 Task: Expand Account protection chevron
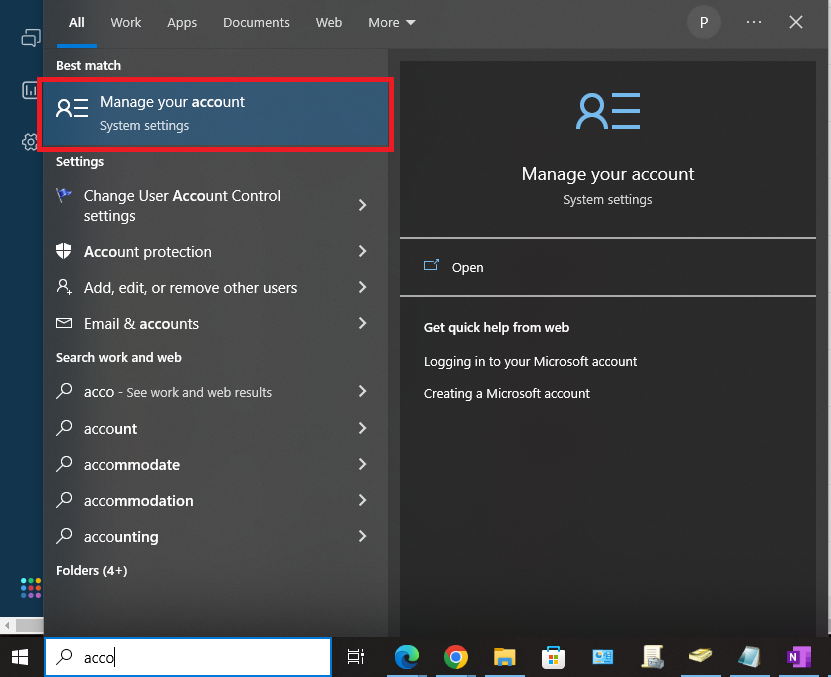pyautogui.click(x=363, y=251)
